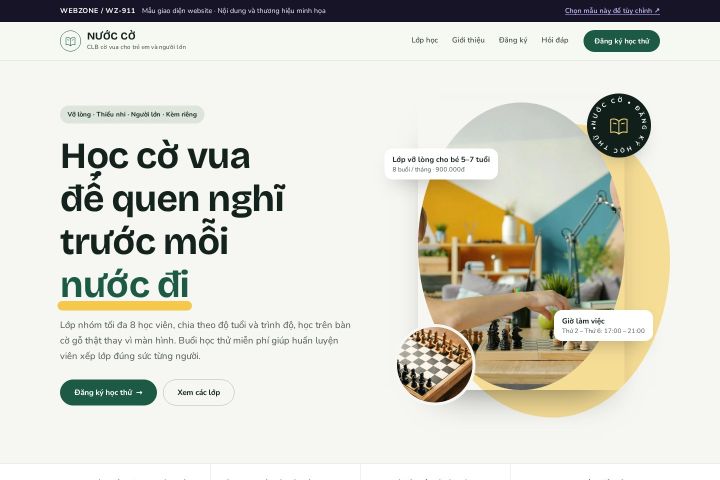
Task: Open the Chọn mẫu này để tùy chỉnh link
Action: [612, 11]
